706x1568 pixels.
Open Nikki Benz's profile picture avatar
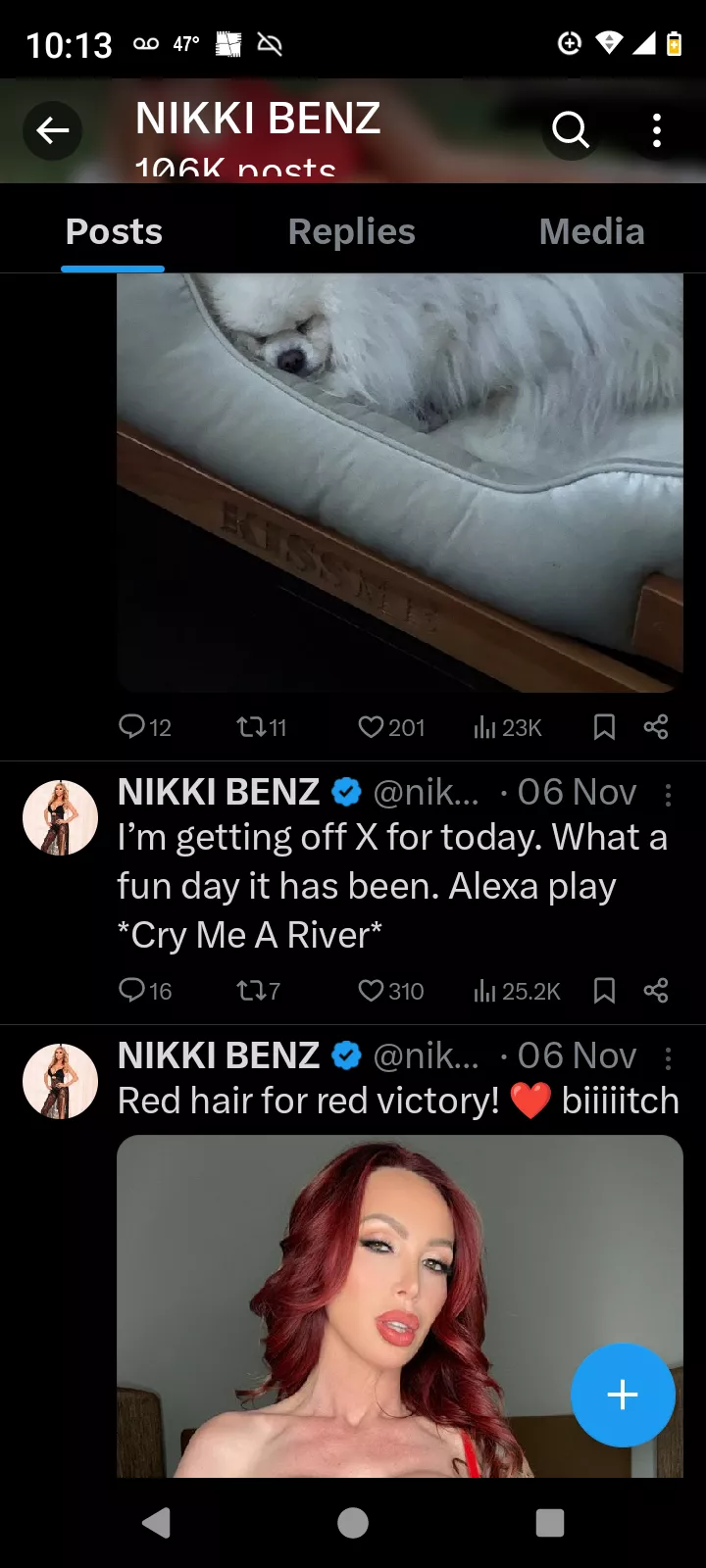coord(59,816)
